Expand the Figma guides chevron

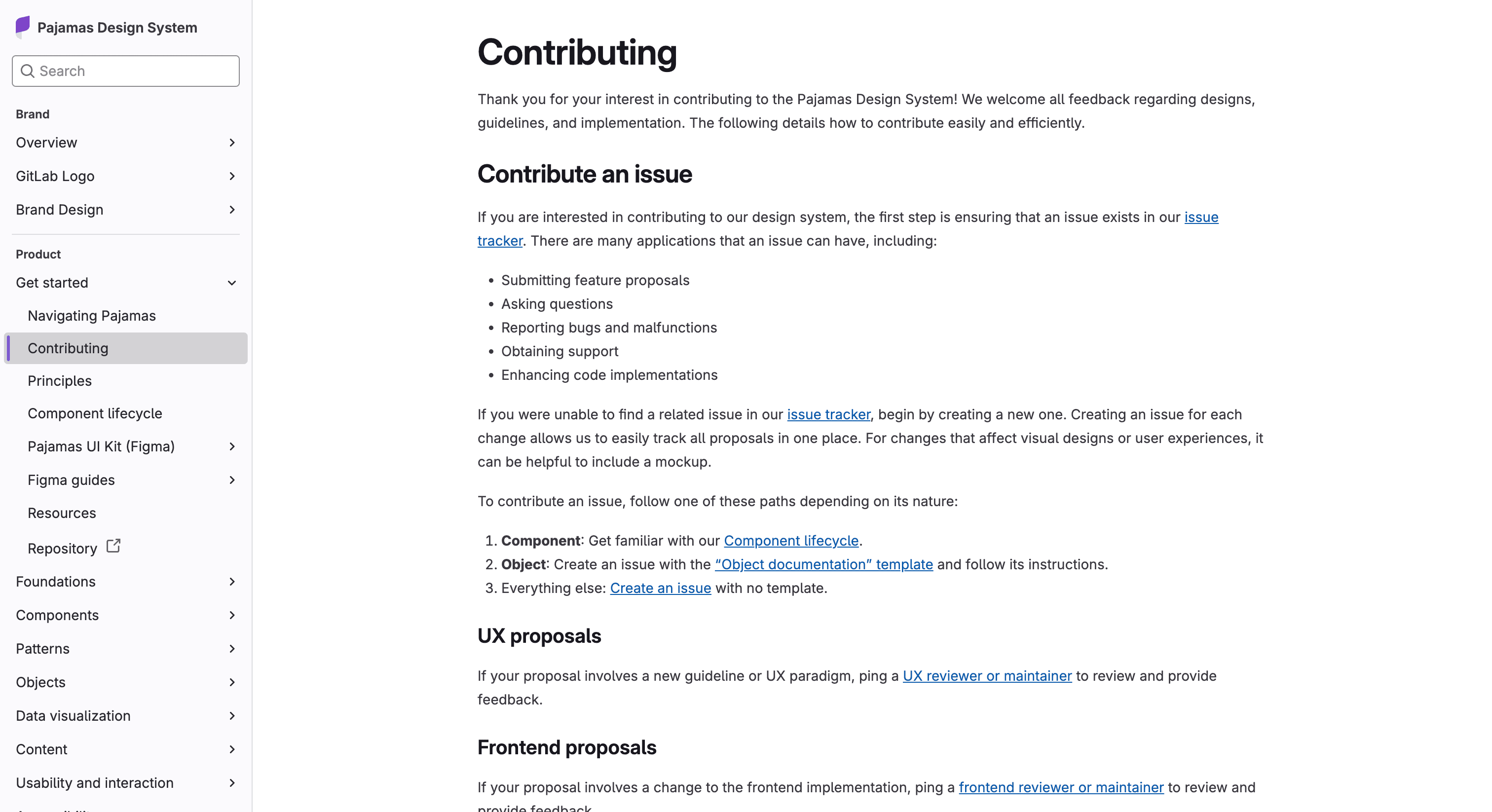[x=232, y=480]
